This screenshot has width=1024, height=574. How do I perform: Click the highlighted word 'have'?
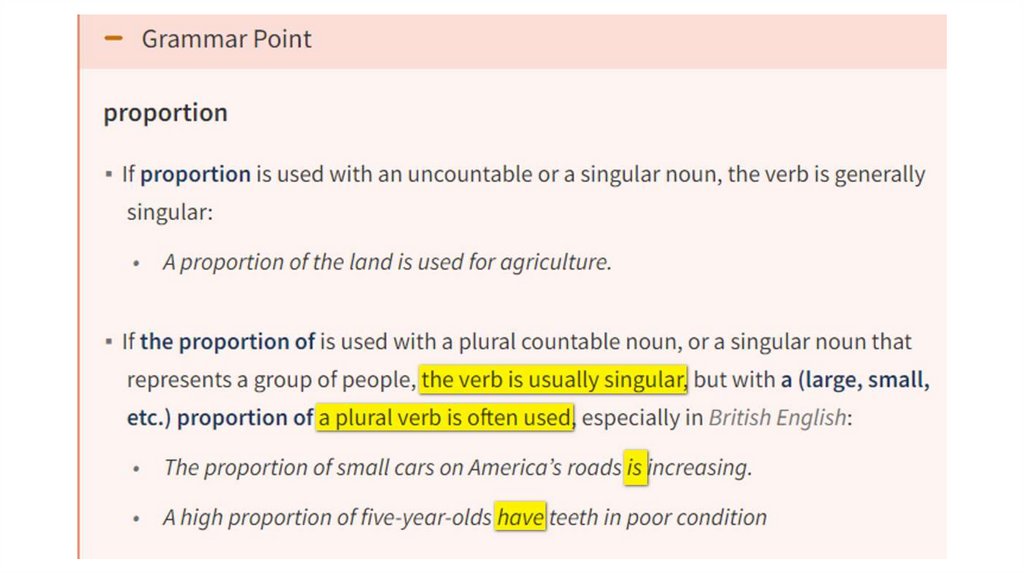click(520, 517)
